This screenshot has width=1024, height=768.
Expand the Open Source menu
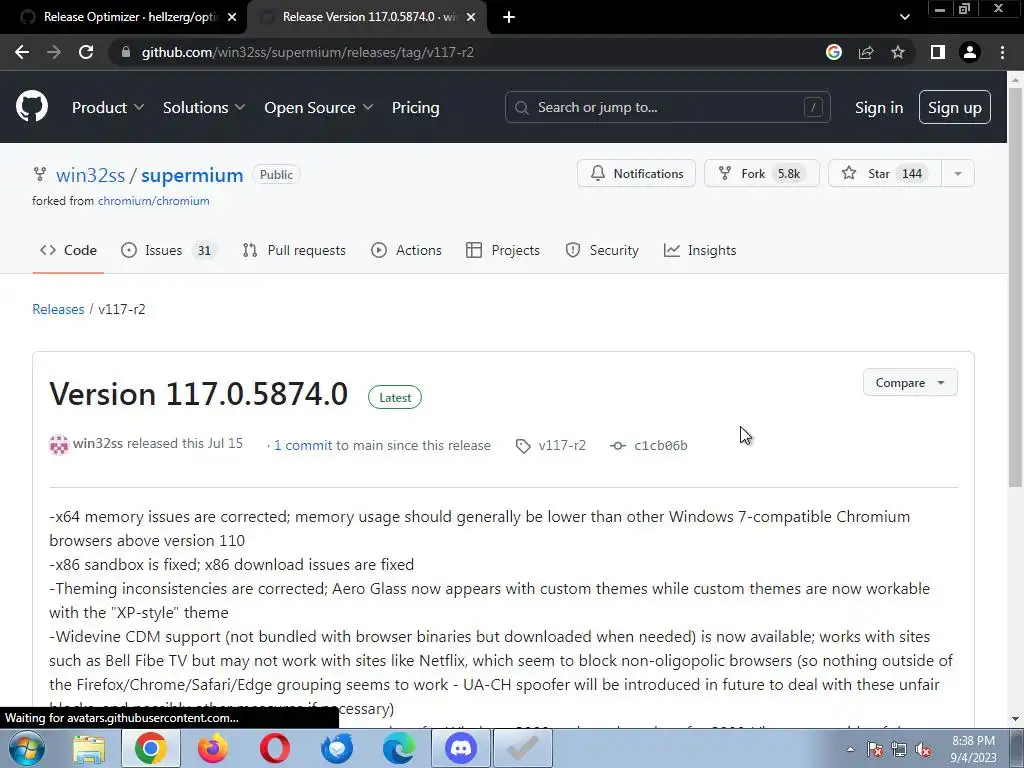pyautogui.click(x=319, y=107)
